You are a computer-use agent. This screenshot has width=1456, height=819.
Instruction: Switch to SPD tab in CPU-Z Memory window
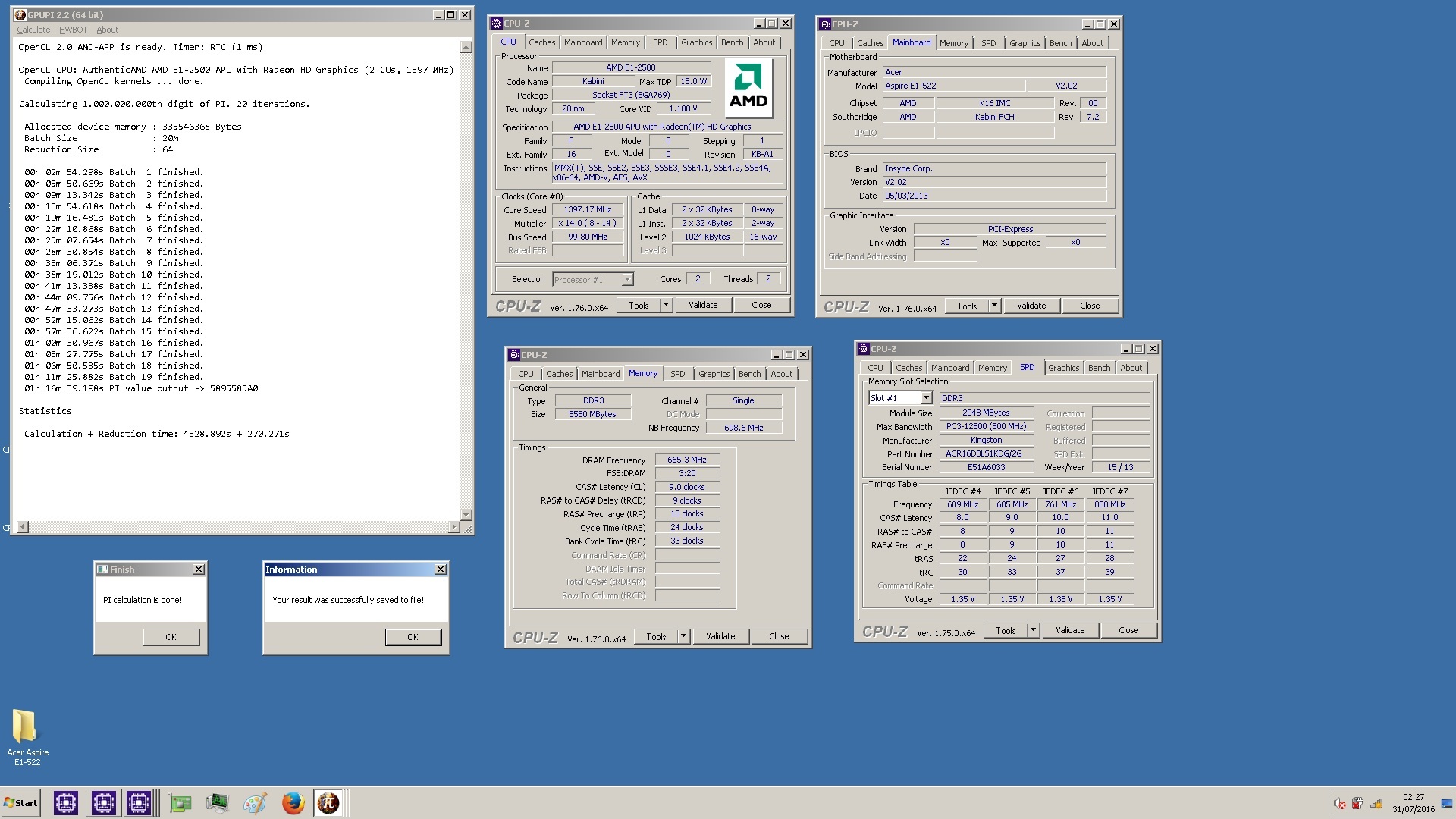click(x=678, y=374)
